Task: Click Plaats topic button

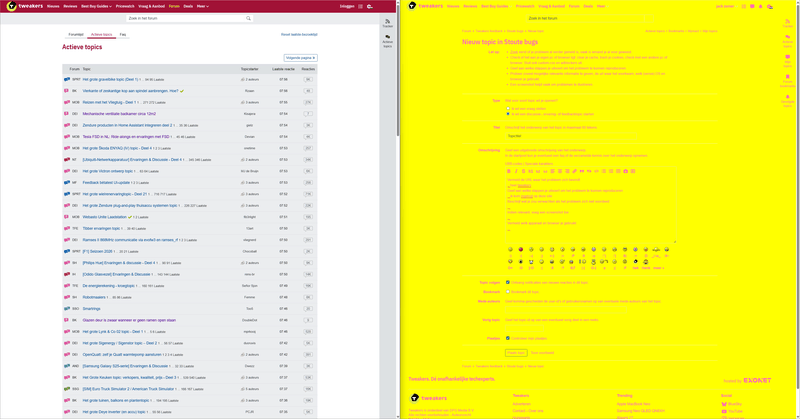Action: pyautogui.click(x=516, y=353)
